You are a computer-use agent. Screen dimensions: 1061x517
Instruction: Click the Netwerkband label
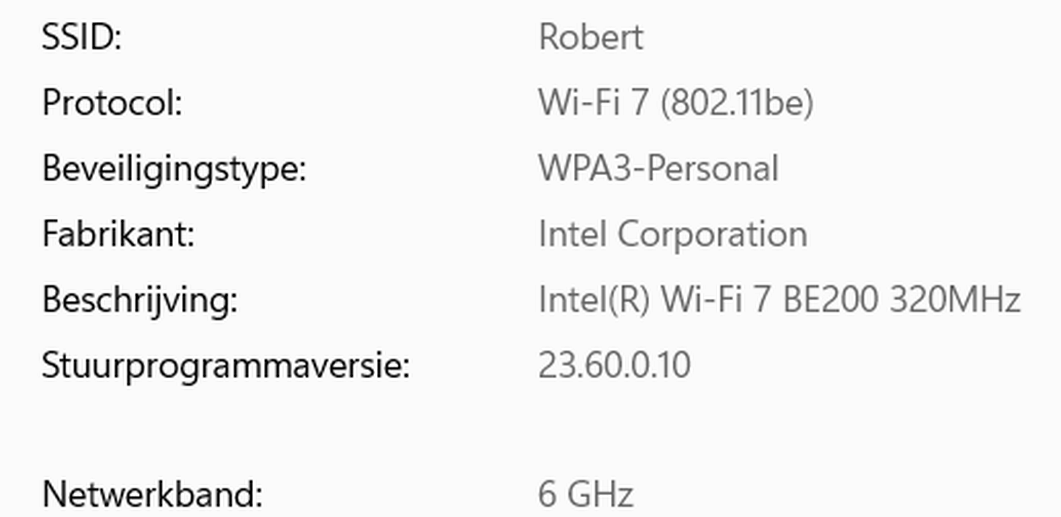tap(152, 494)
